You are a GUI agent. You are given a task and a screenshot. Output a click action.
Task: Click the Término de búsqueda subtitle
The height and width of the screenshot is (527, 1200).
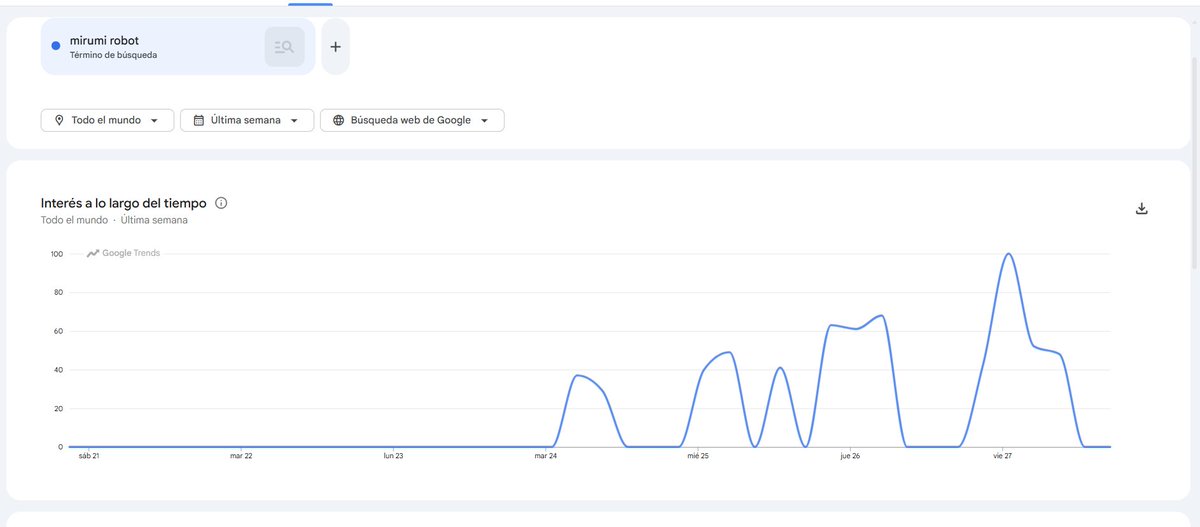113,55
